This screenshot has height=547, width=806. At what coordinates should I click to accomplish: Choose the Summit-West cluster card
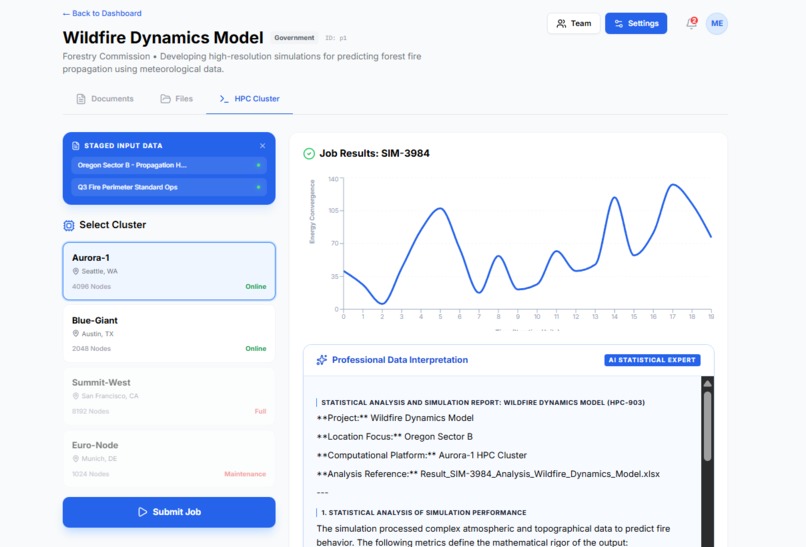(169, 396)
